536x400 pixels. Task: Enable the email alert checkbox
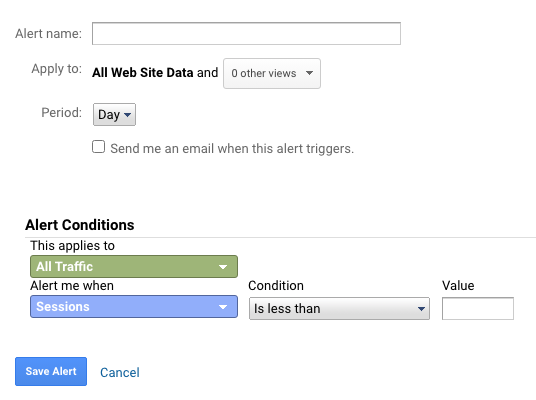click(98, 147)
